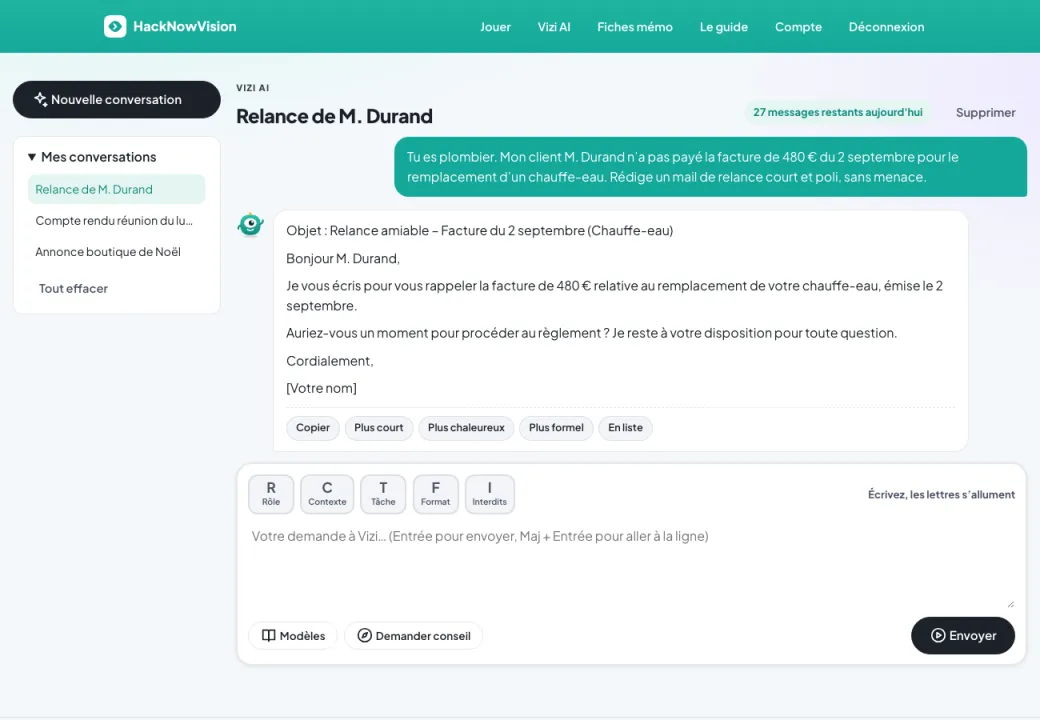Image resolution: width=1040 pixels, height=720 pixels.
Task: Open the Compte page
Action: [x=798, y=27]
